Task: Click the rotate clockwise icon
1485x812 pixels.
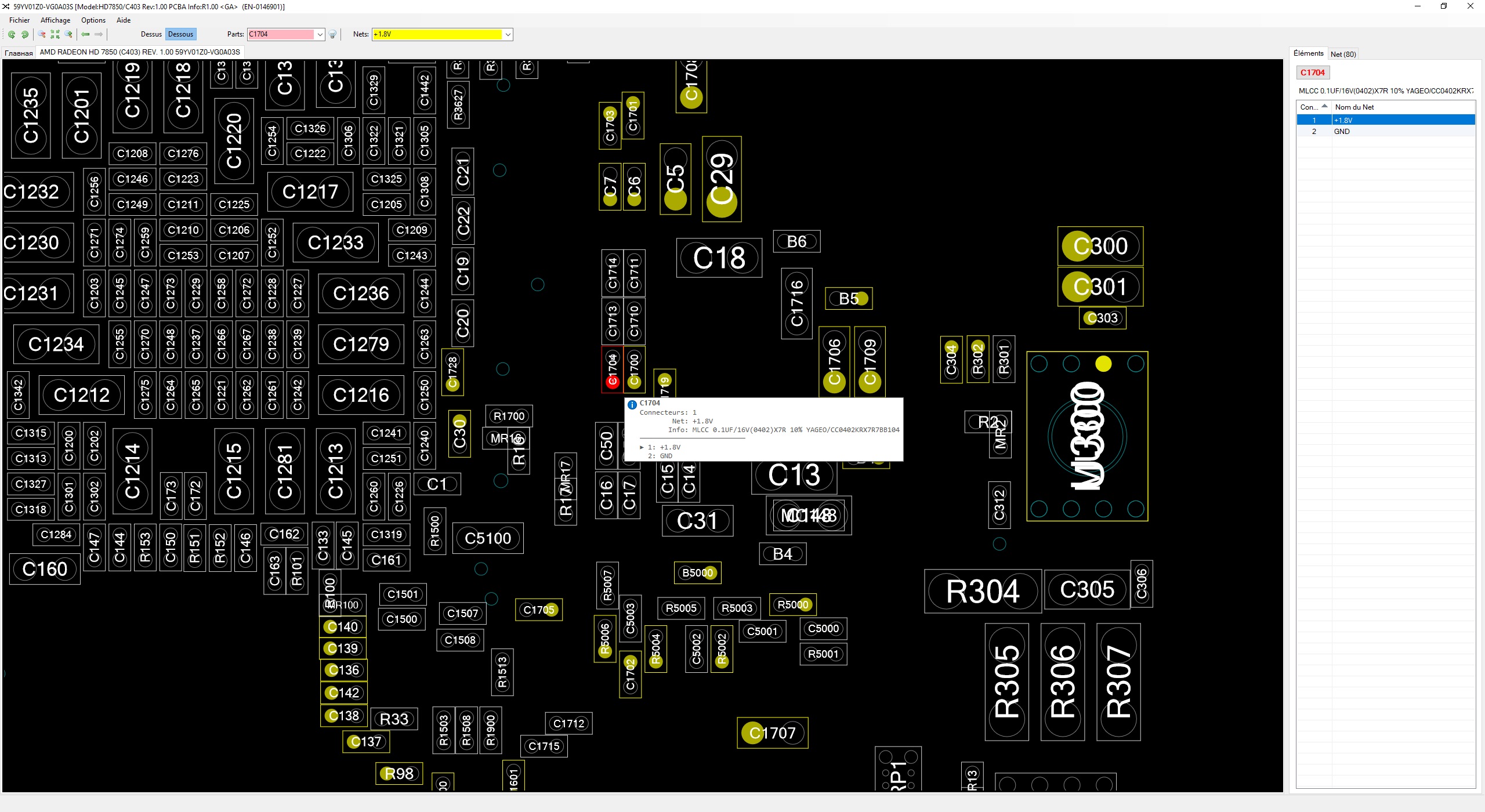Action: tap(24, 34)
